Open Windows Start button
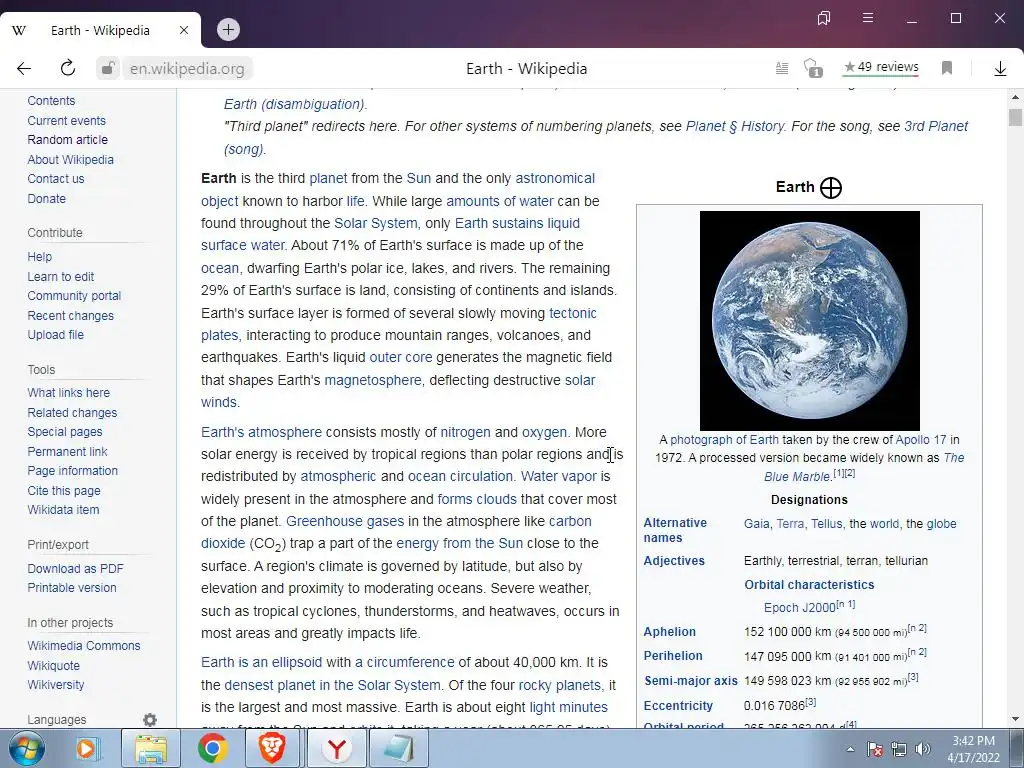1024x768 pixels. tap(26, 748)
